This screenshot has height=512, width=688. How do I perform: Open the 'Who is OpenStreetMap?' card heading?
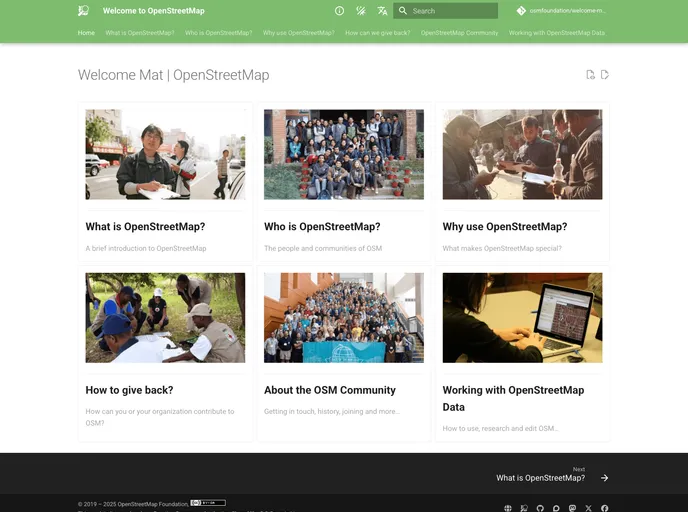pyautogui.click(x=322, y=227)
